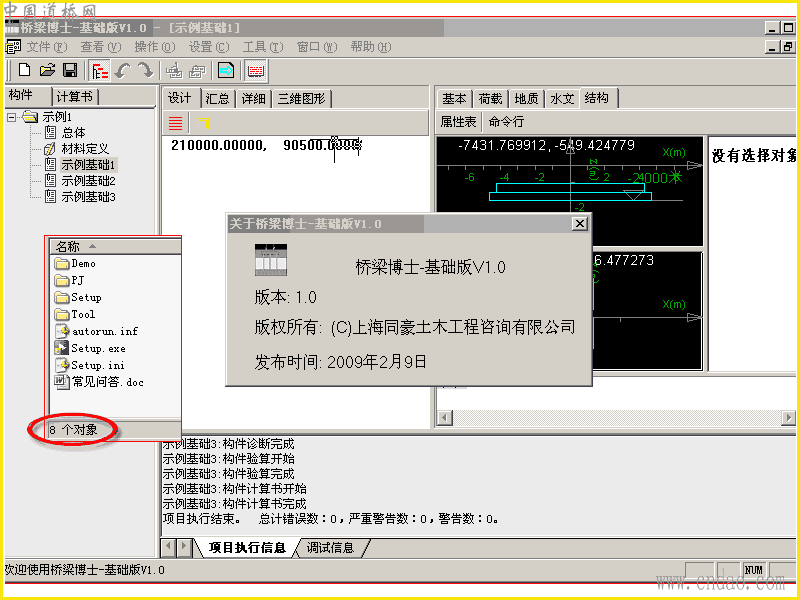Switch to the 项目执行信息 tab

click(x=246, y=548)
